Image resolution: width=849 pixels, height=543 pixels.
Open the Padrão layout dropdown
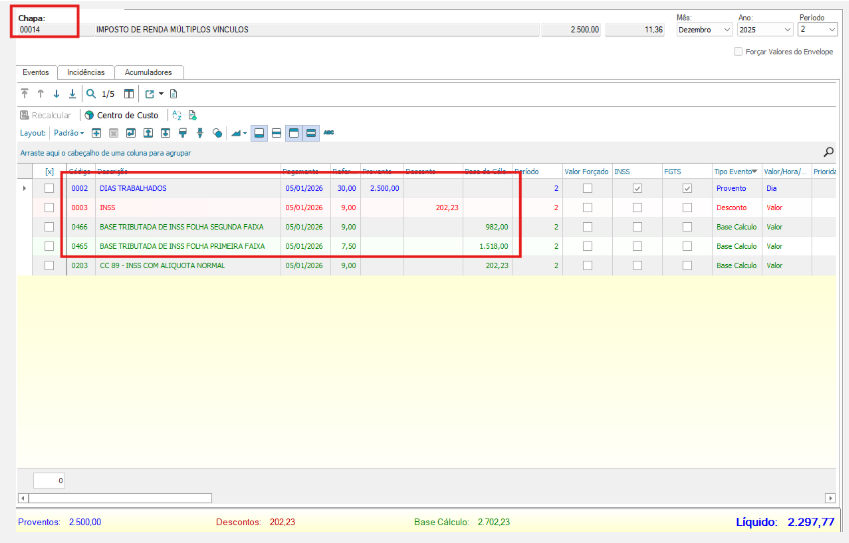pos(69,133)
